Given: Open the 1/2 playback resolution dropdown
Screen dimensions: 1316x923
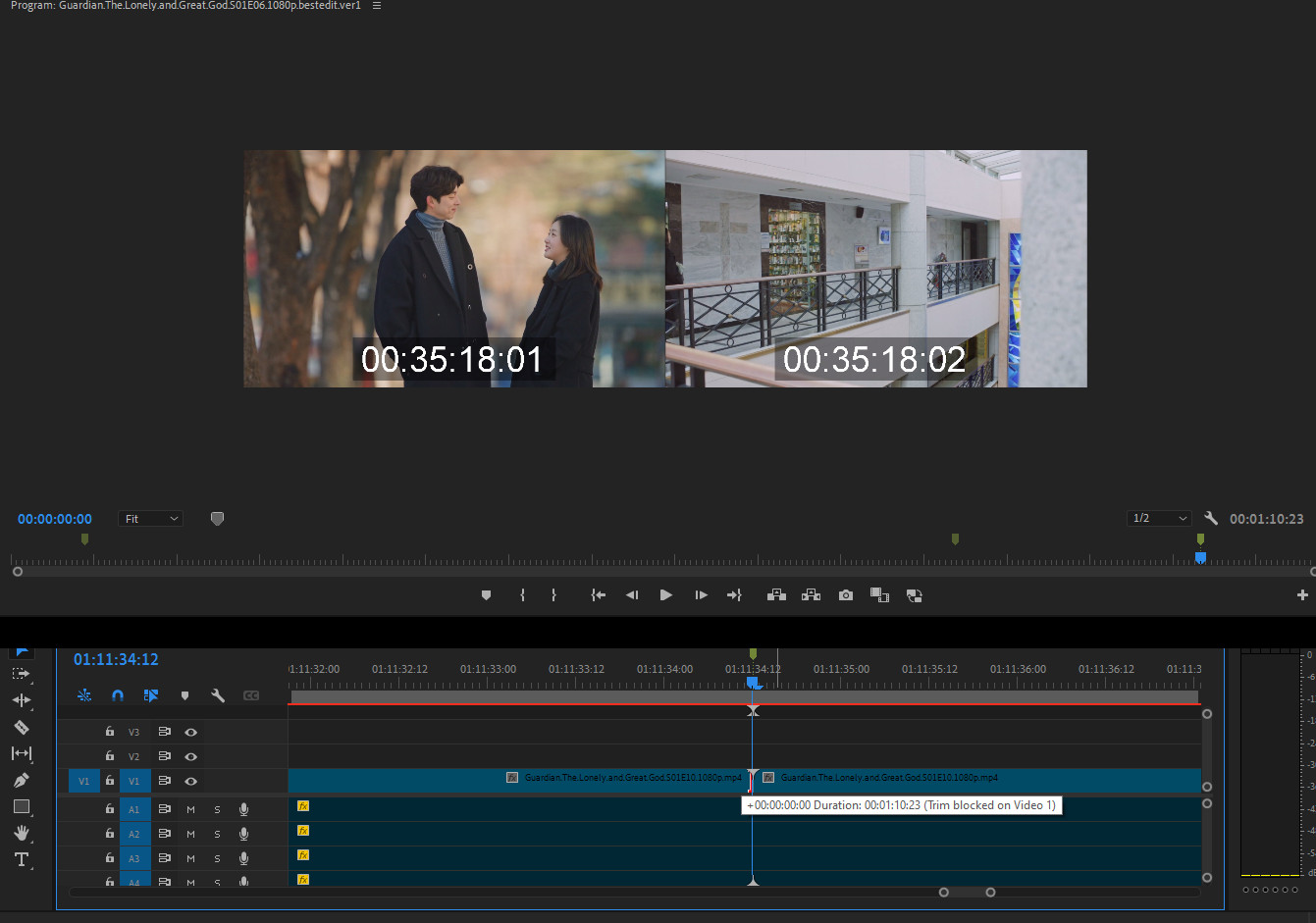Looking at the screenshot, I should (1159, 518).
